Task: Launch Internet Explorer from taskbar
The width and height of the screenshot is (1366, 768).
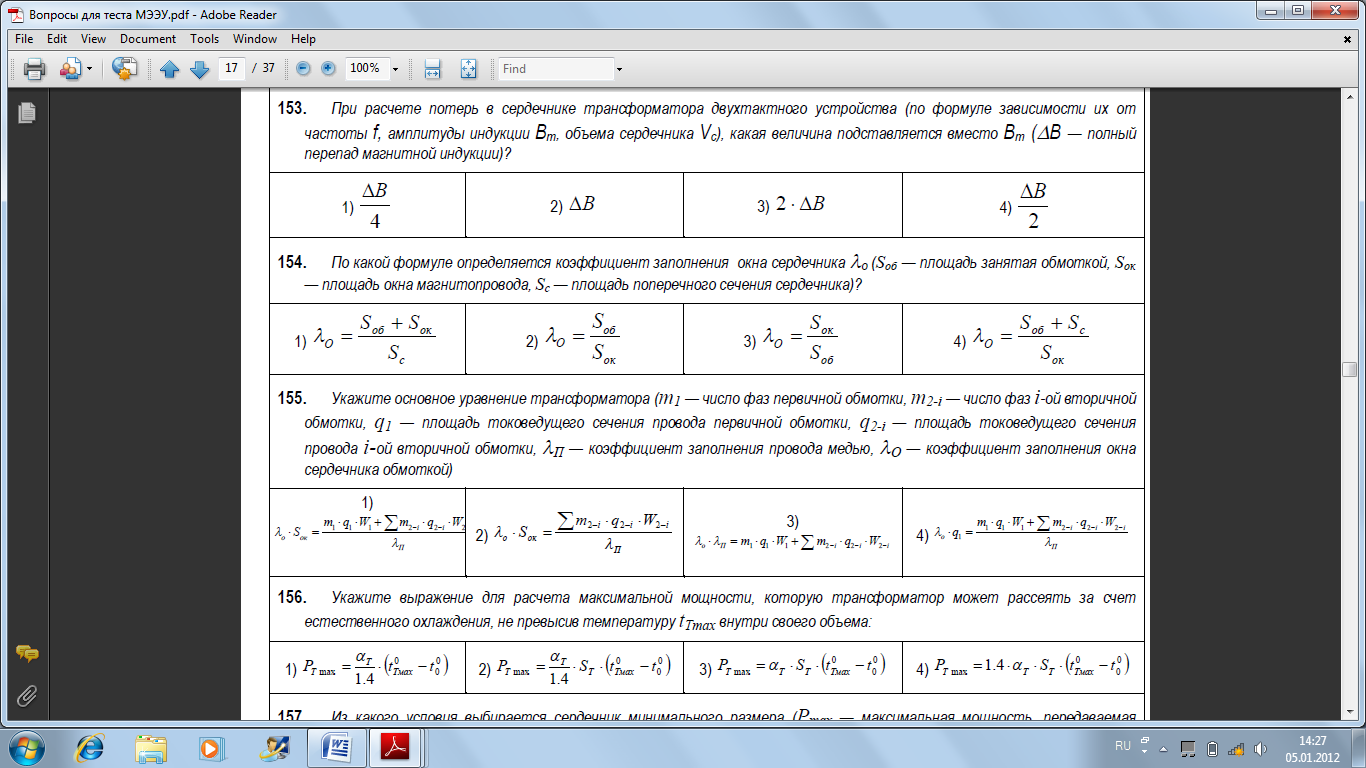Action: point(90,748)
